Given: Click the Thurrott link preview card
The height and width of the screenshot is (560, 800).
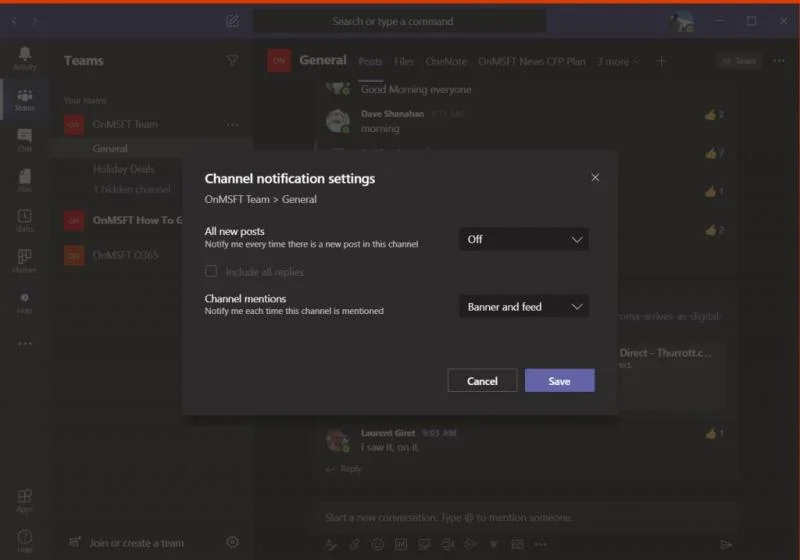Looking at the screenshot, I should coord(670,377).
